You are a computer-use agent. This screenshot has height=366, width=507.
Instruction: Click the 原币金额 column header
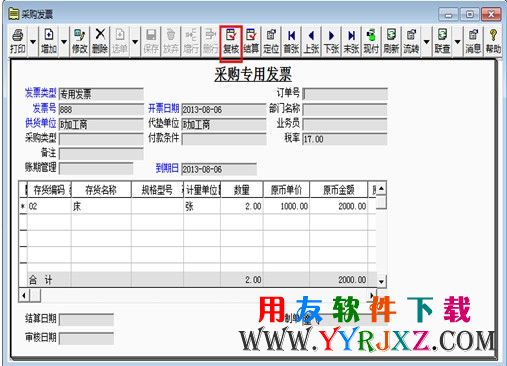(x=339, y=190)
